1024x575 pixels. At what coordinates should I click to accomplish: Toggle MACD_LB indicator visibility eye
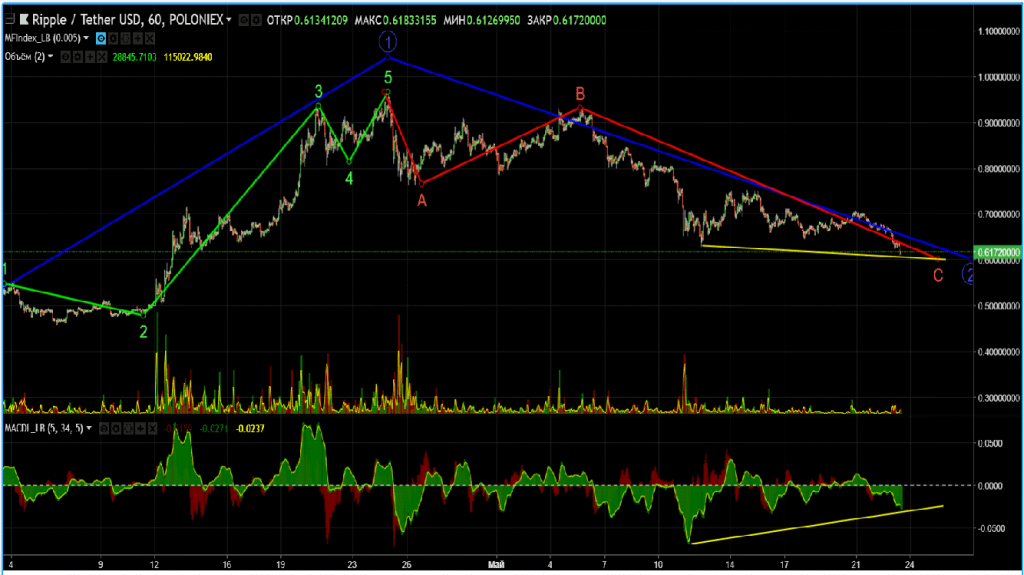tap(106, 428)
